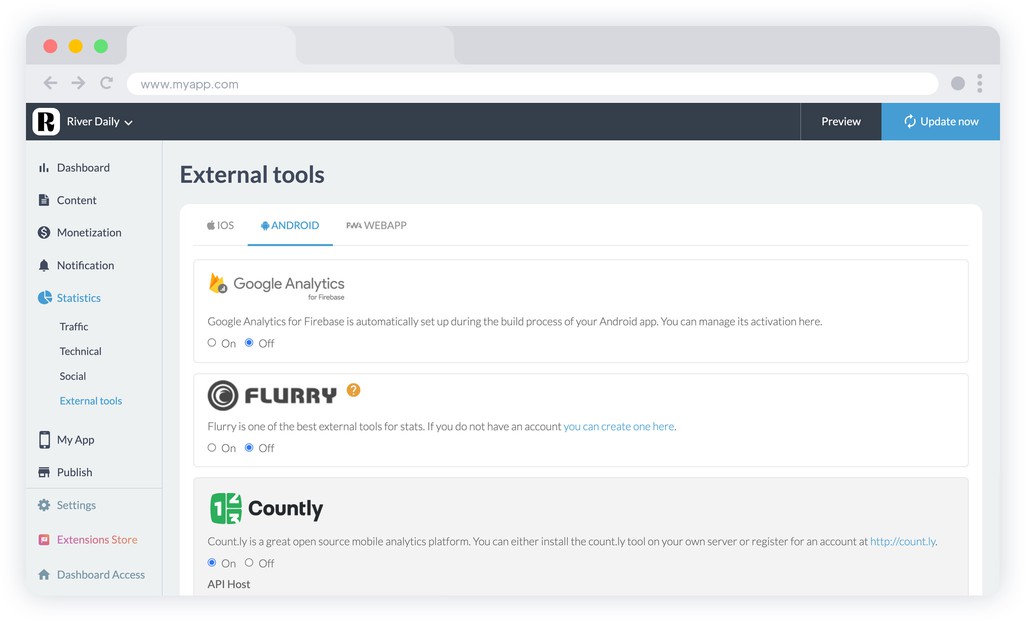Click the Notification bell icon
Image resolution: width=1026 pixels, height=621 pixels.
coord(44,265)
